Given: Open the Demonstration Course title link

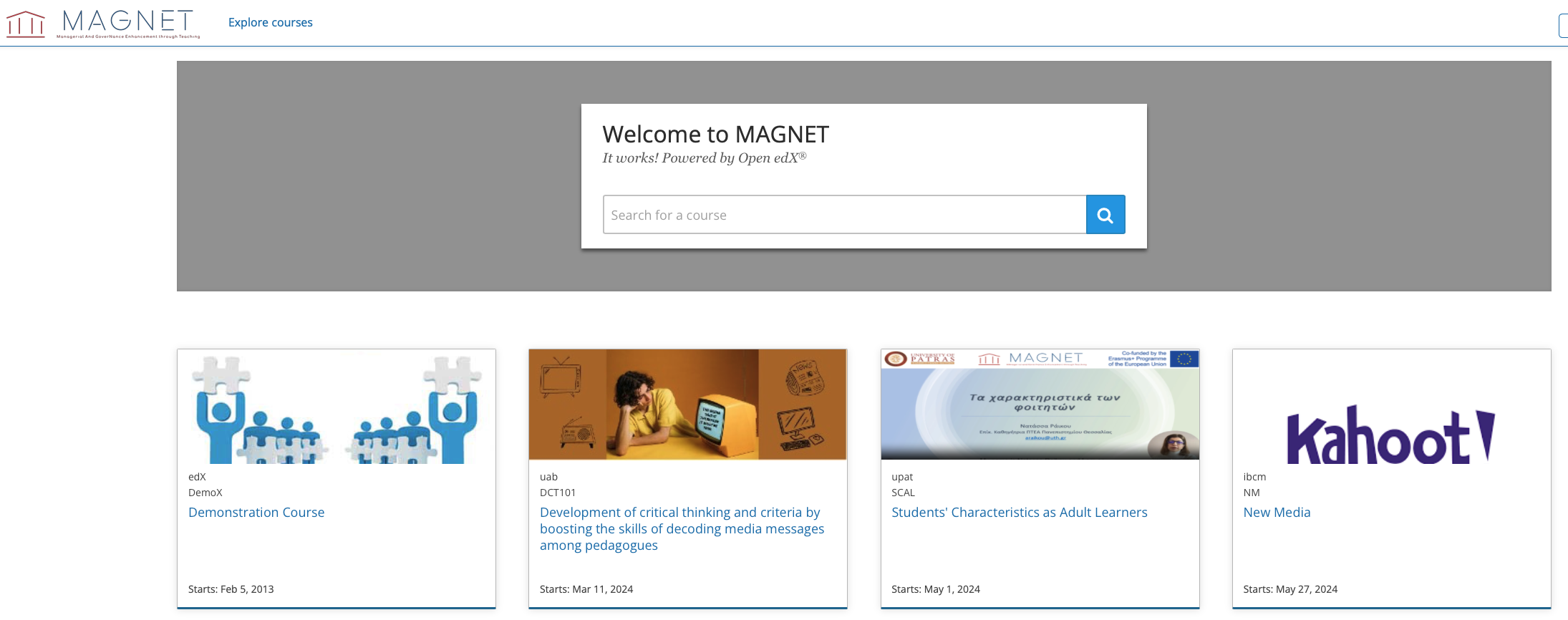Looking at the screenshot, I should click(x=256, y=513).
